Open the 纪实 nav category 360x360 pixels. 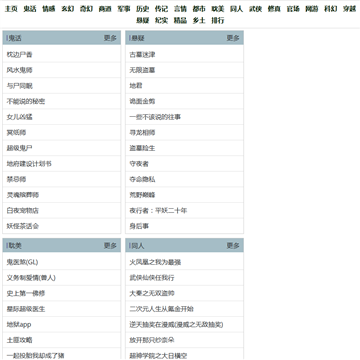click(161, 20)
